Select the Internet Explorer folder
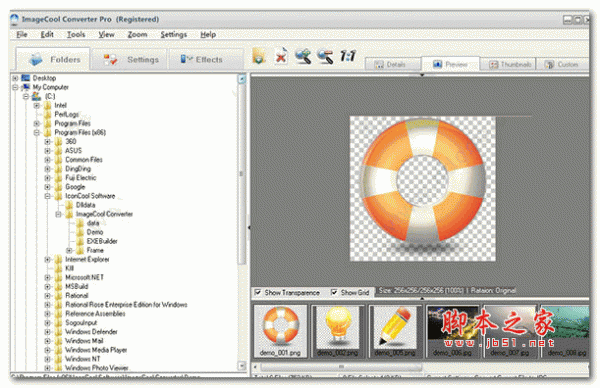 tap(87, 259)
